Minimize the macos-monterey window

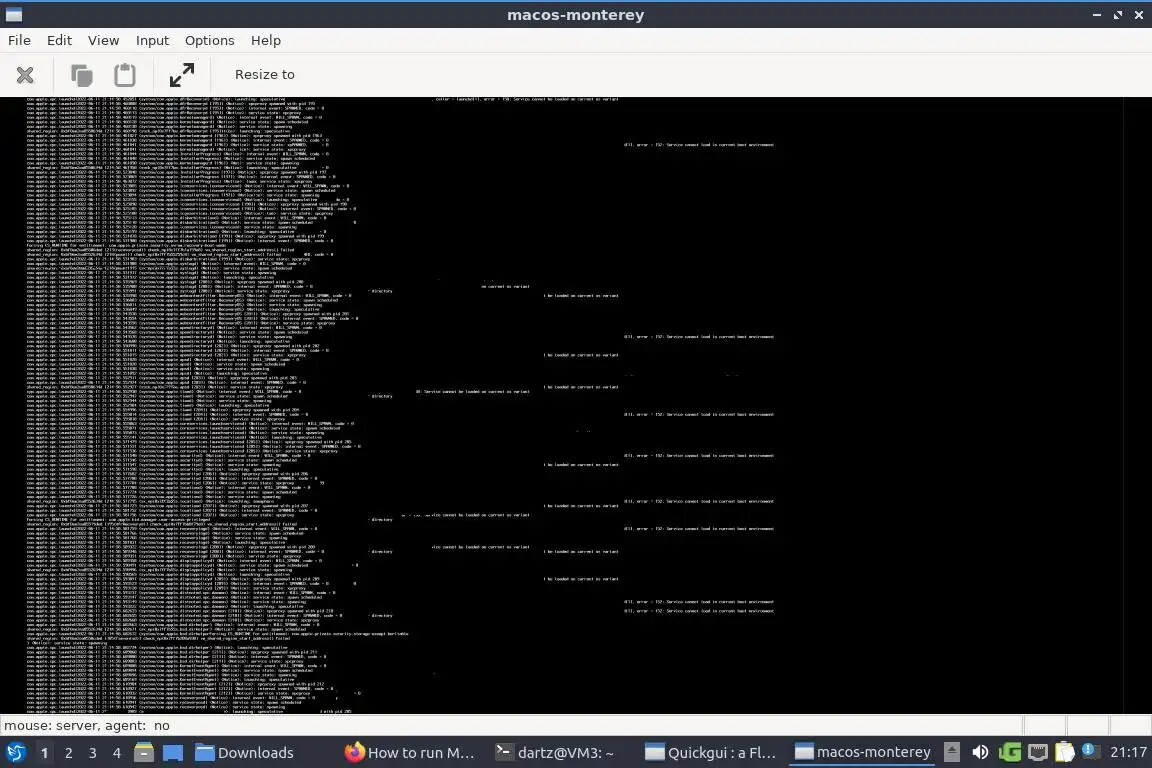pyautogui.click(x=1097, y=15)
